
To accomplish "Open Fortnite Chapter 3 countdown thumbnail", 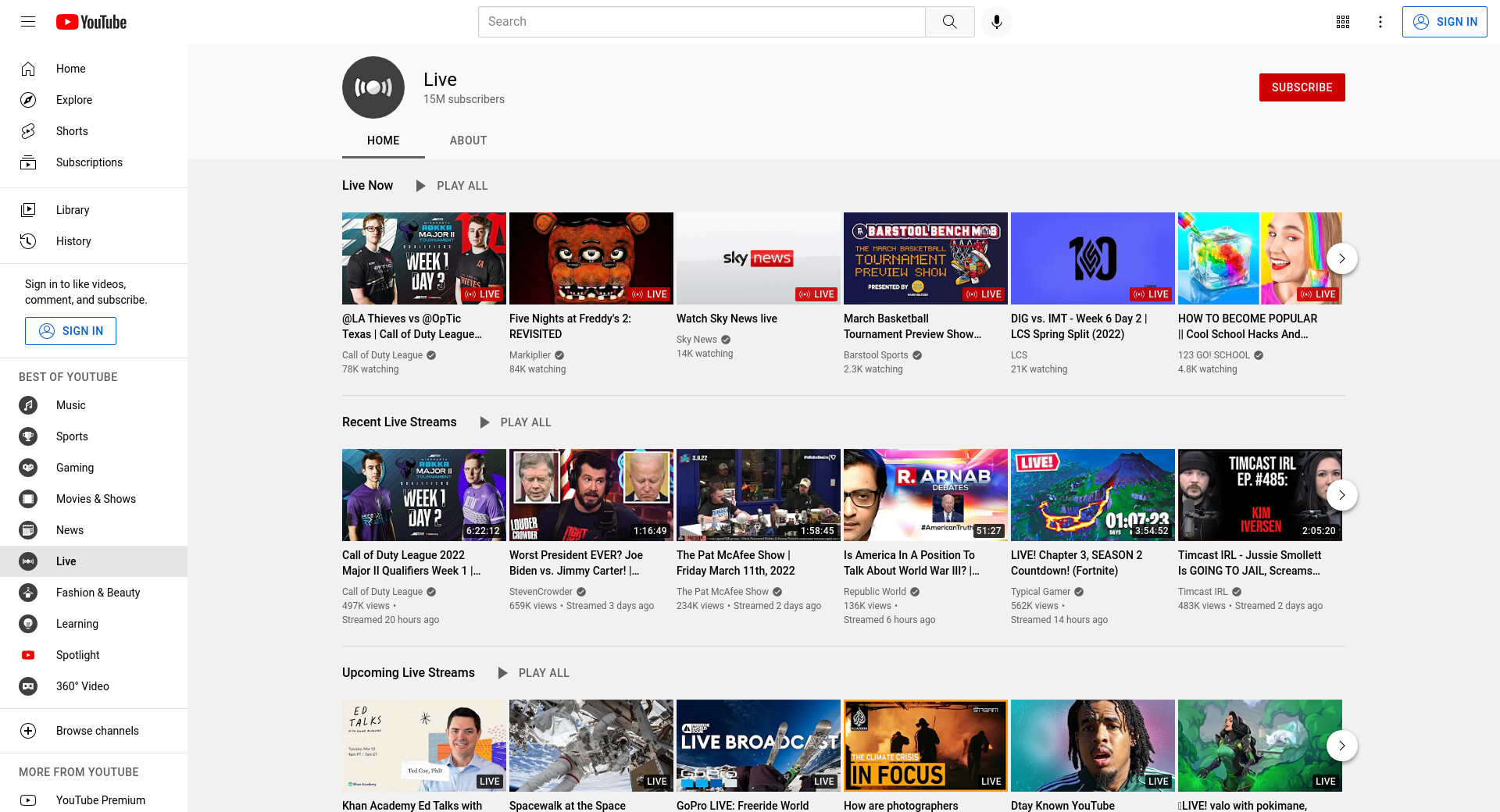I will [x=1093, y=495].
